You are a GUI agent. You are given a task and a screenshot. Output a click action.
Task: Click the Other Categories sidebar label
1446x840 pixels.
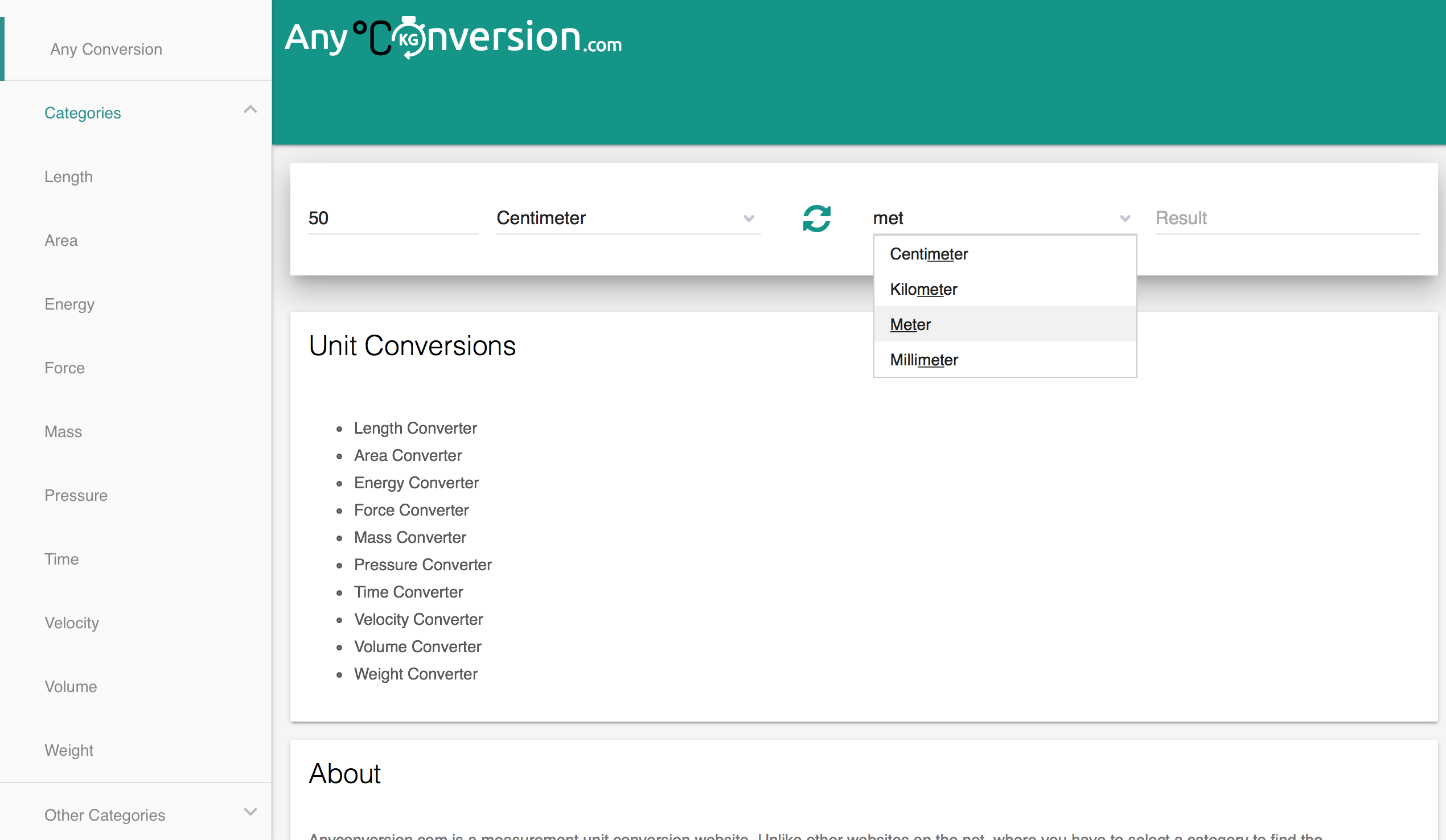point(105,815)
